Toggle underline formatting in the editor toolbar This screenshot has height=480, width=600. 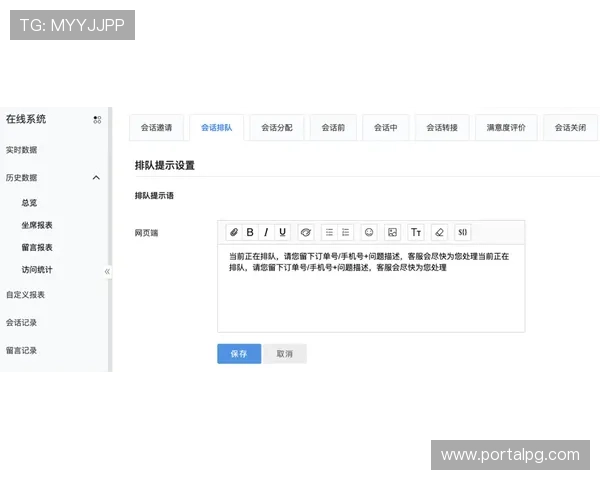(282, 232)
